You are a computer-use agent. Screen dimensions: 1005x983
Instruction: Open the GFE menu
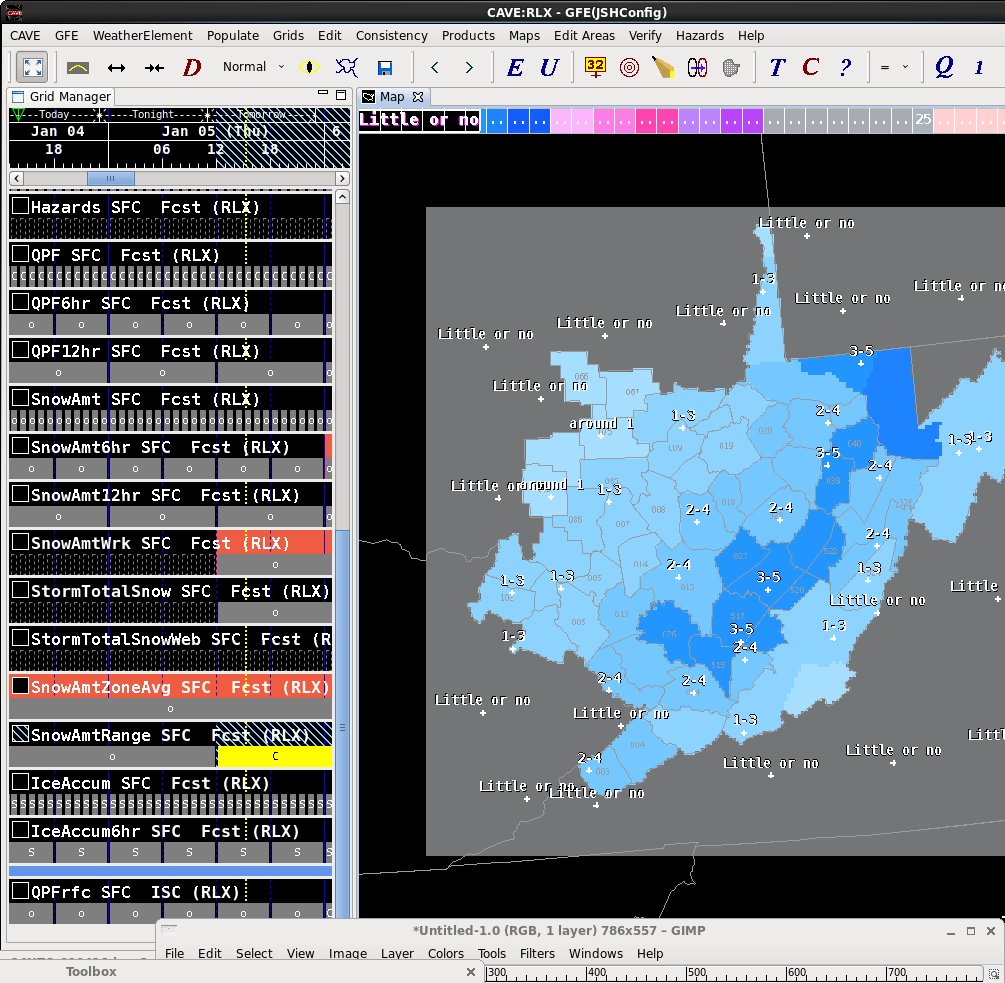67,35
